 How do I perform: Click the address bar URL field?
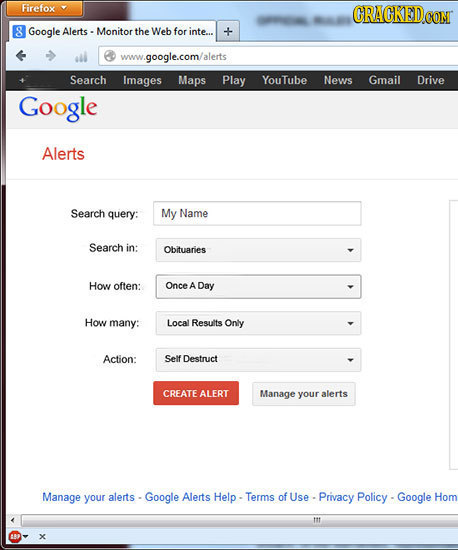[278, 56]
